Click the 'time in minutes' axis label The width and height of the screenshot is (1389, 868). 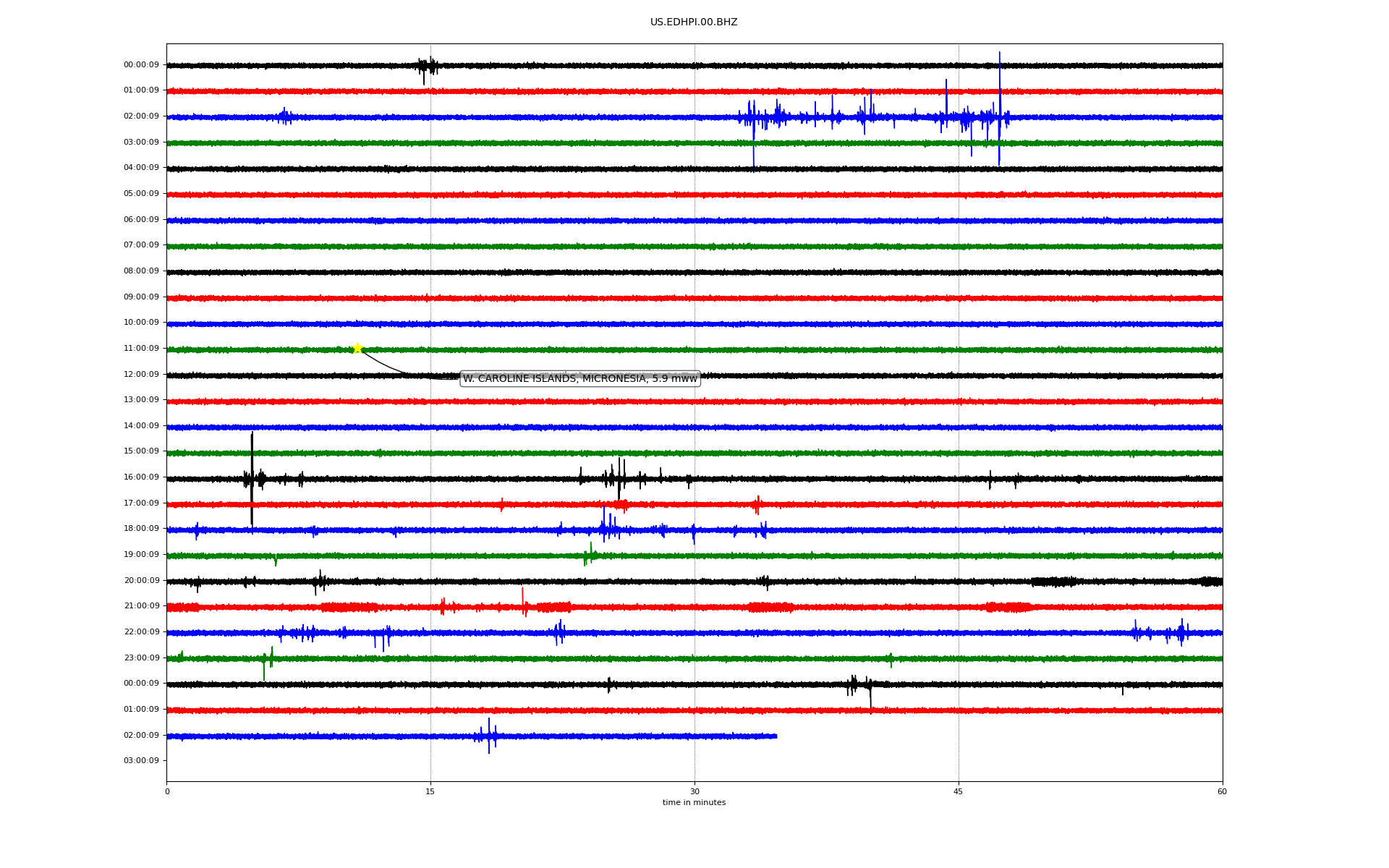click(x=693, y=803)
